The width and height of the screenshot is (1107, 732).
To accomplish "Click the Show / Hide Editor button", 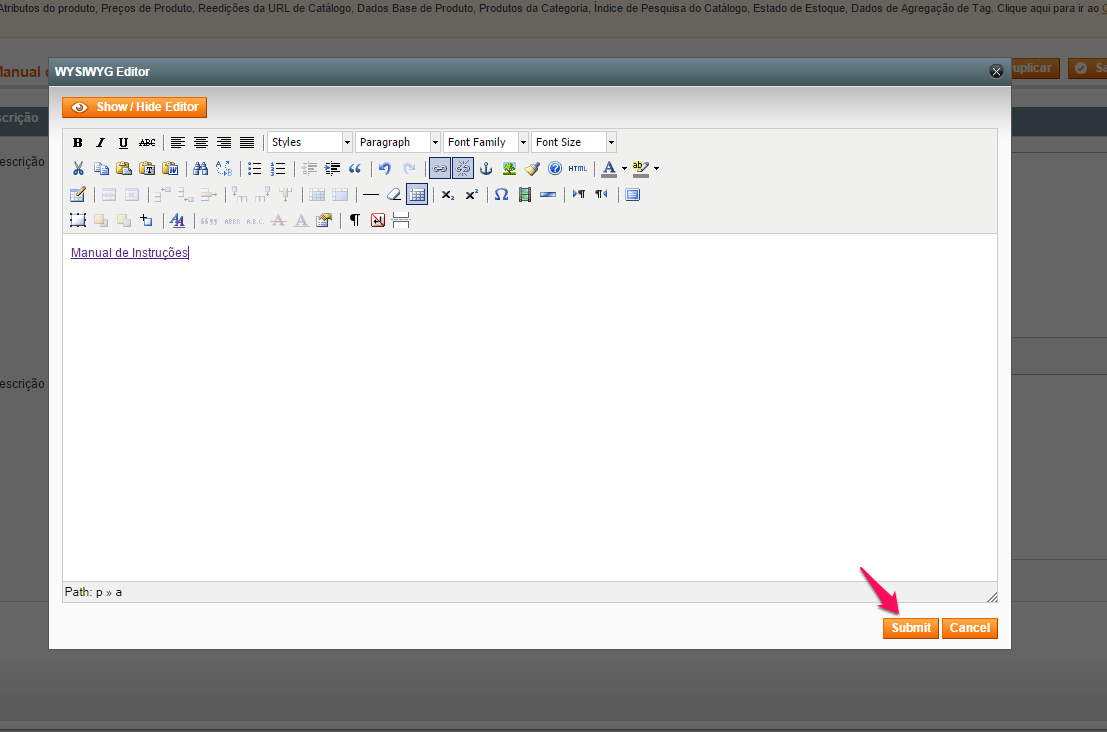I will pyautogui.click(x=134, y=107).
